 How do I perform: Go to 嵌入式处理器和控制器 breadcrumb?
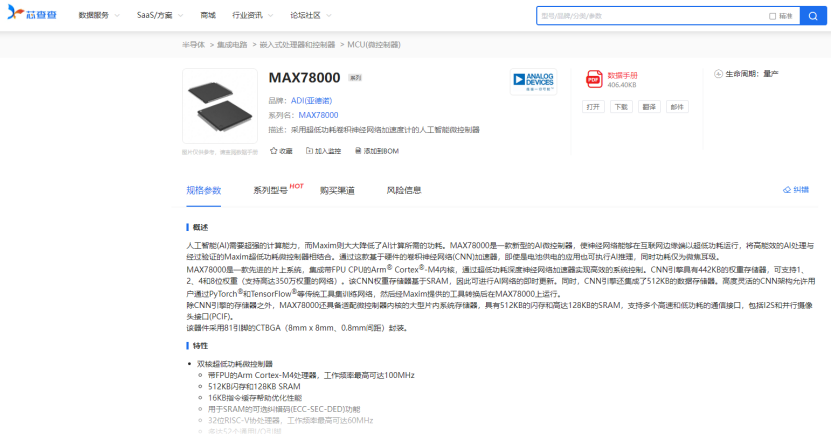297,45
